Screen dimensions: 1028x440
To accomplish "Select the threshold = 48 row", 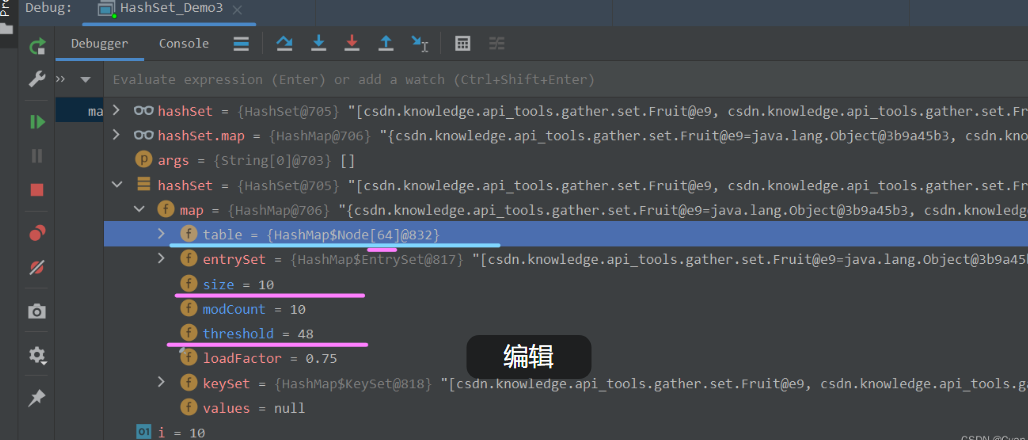I will (566, 334).
